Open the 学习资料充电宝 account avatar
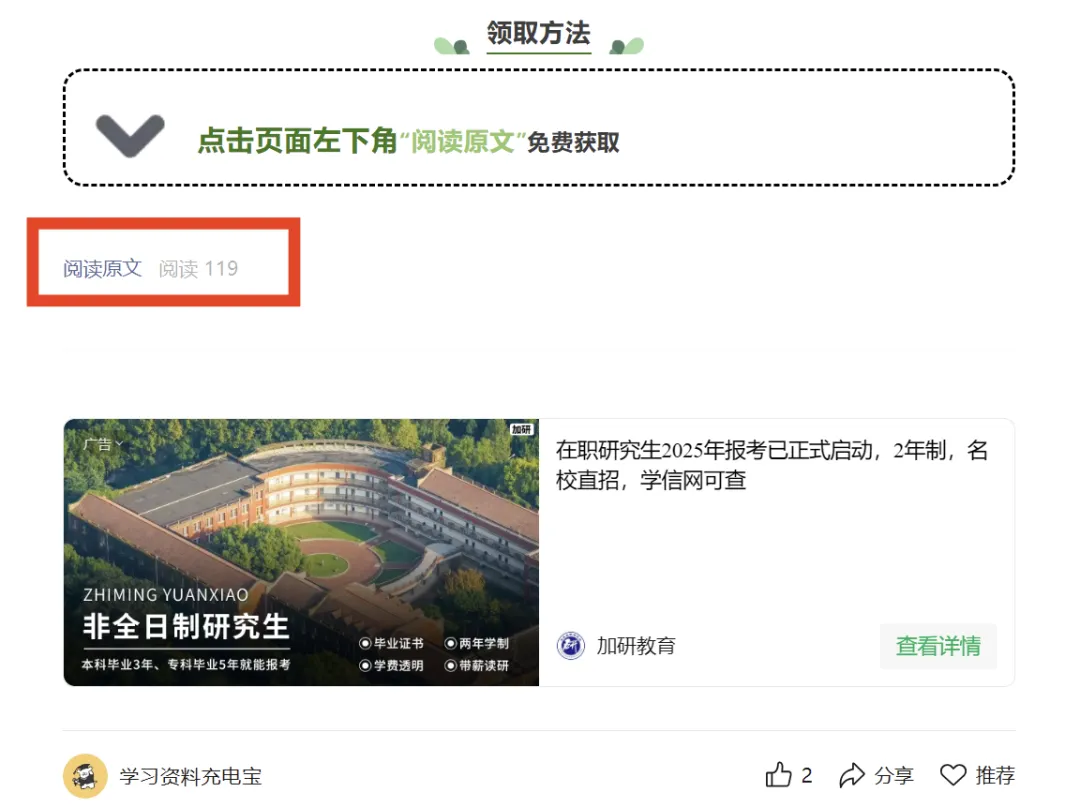Viewport: 1080px width, 807px height. pyautogui.click(x=85, y=776)
